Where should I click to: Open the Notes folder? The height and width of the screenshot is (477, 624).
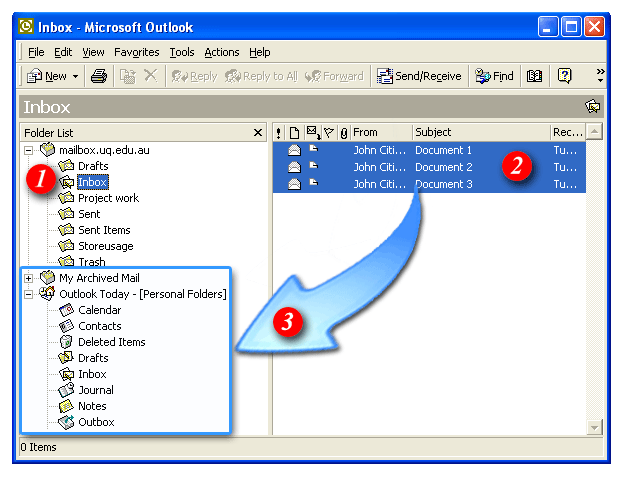click(92, 406)
